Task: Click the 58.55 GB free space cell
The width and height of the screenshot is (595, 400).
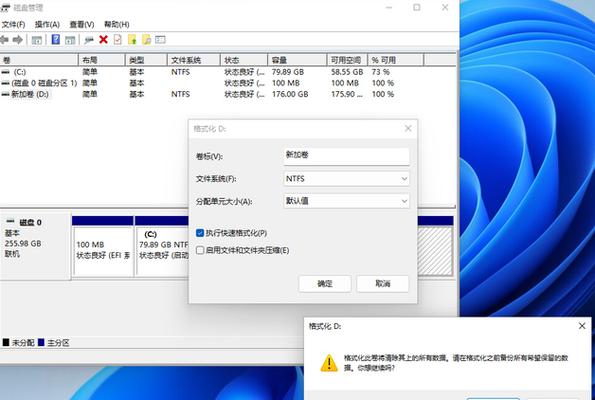Action: coord(347,72)
